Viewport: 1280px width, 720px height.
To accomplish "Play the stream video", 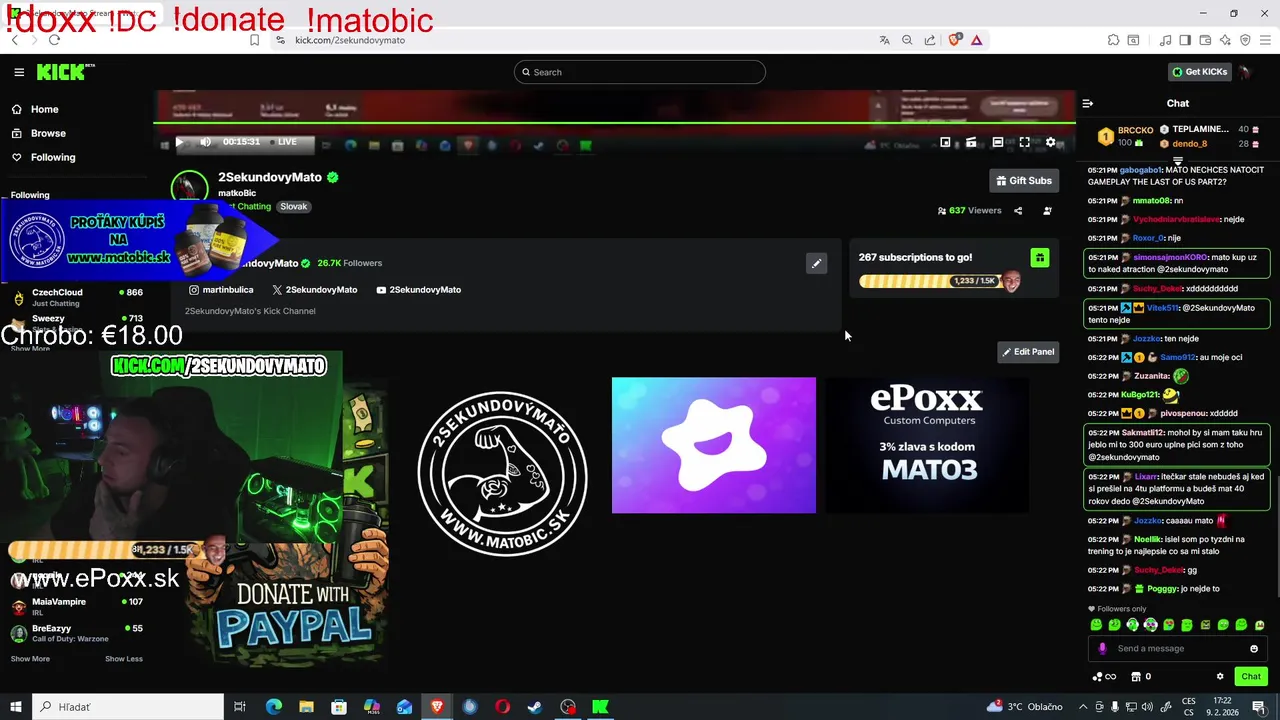I will point(180,142).
